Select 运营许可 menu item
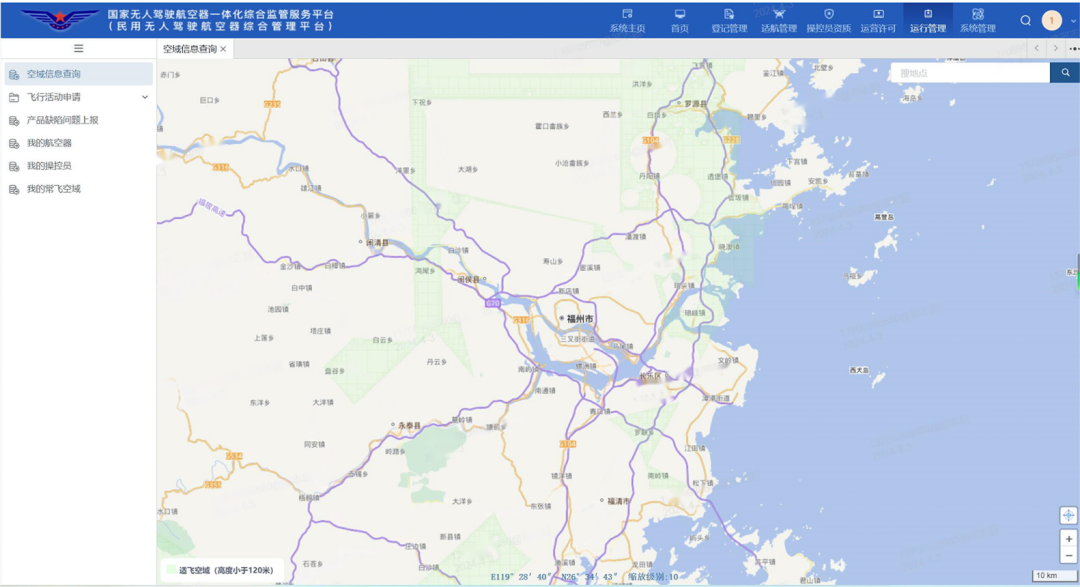The height and width of the screenshot is (587, 1080). pyautogui.click(x=878, y=21)
